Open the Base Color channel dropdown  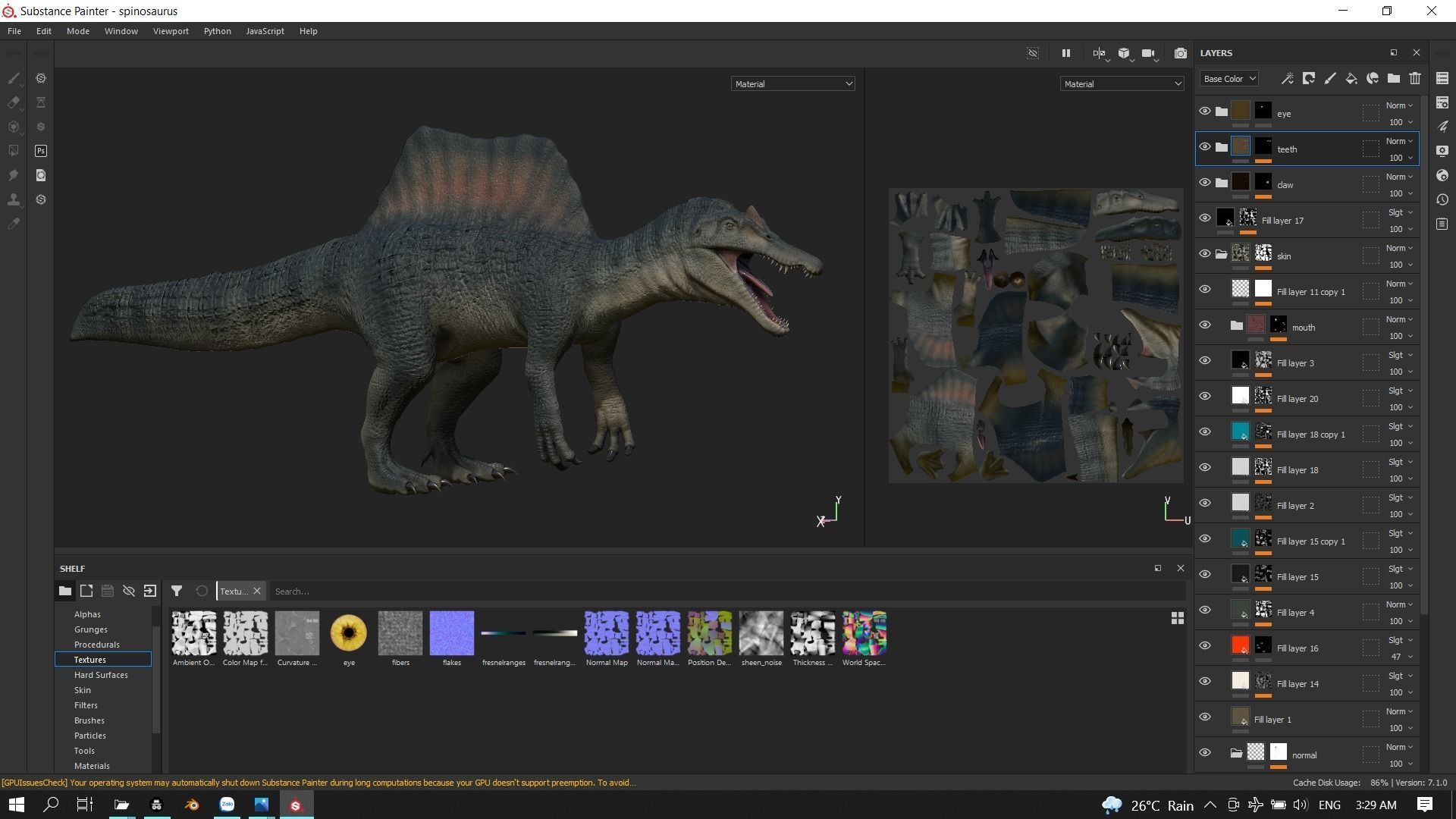pyautogui.click(x=1228, y=78)
